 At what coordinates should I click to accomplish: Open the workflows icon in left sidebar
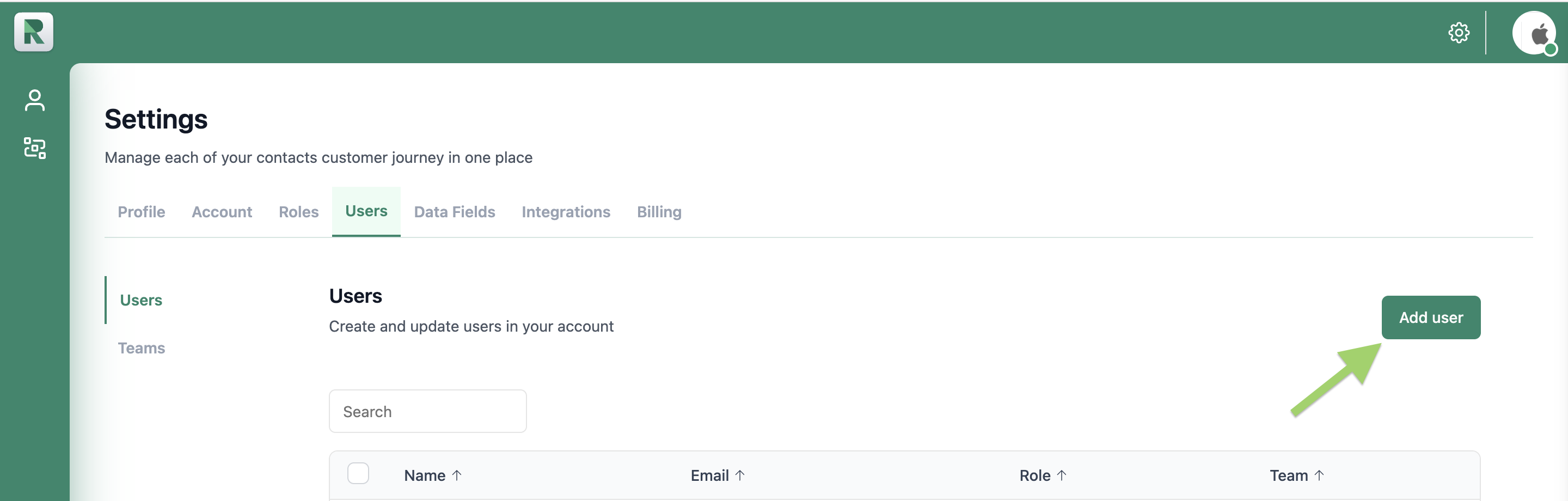click(35, 148)
